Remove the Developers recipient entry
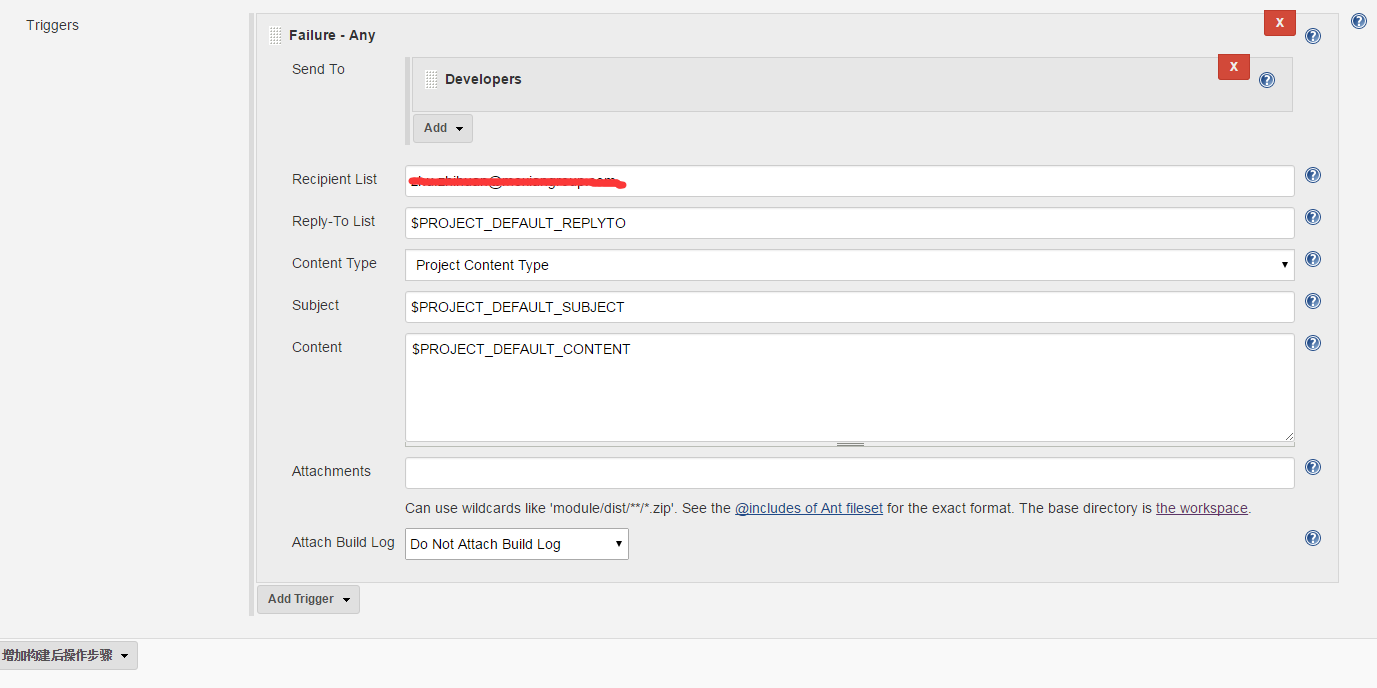 pyautogui.click(x=1233, y=67)
